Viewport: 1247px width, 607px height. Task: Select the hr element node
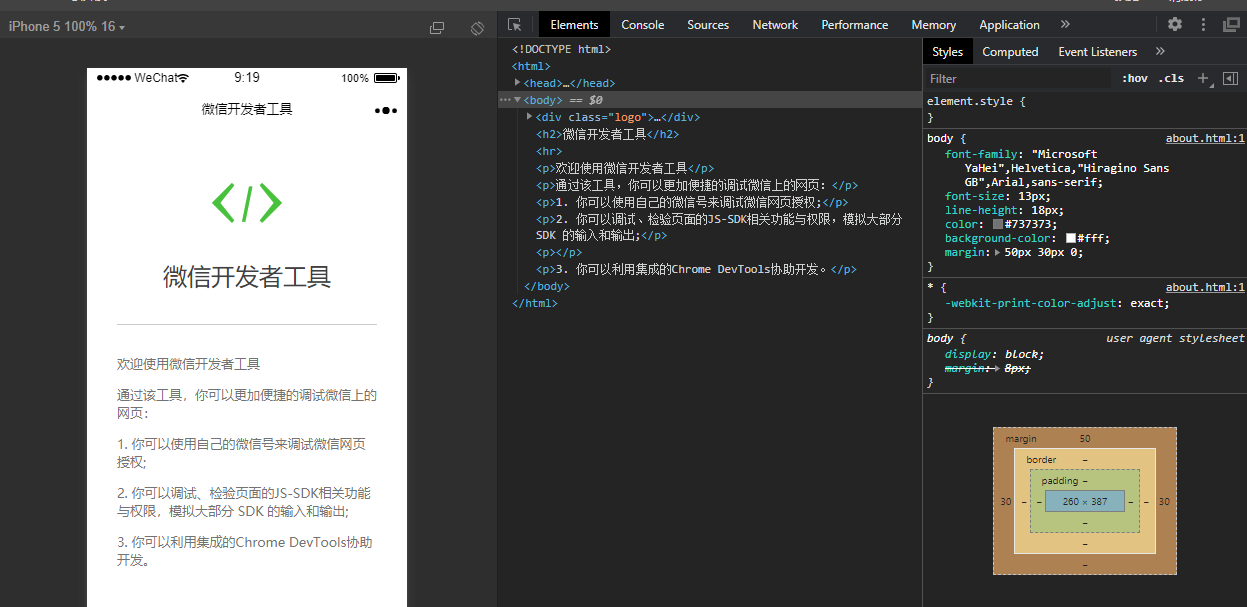[x=549, y=151]
